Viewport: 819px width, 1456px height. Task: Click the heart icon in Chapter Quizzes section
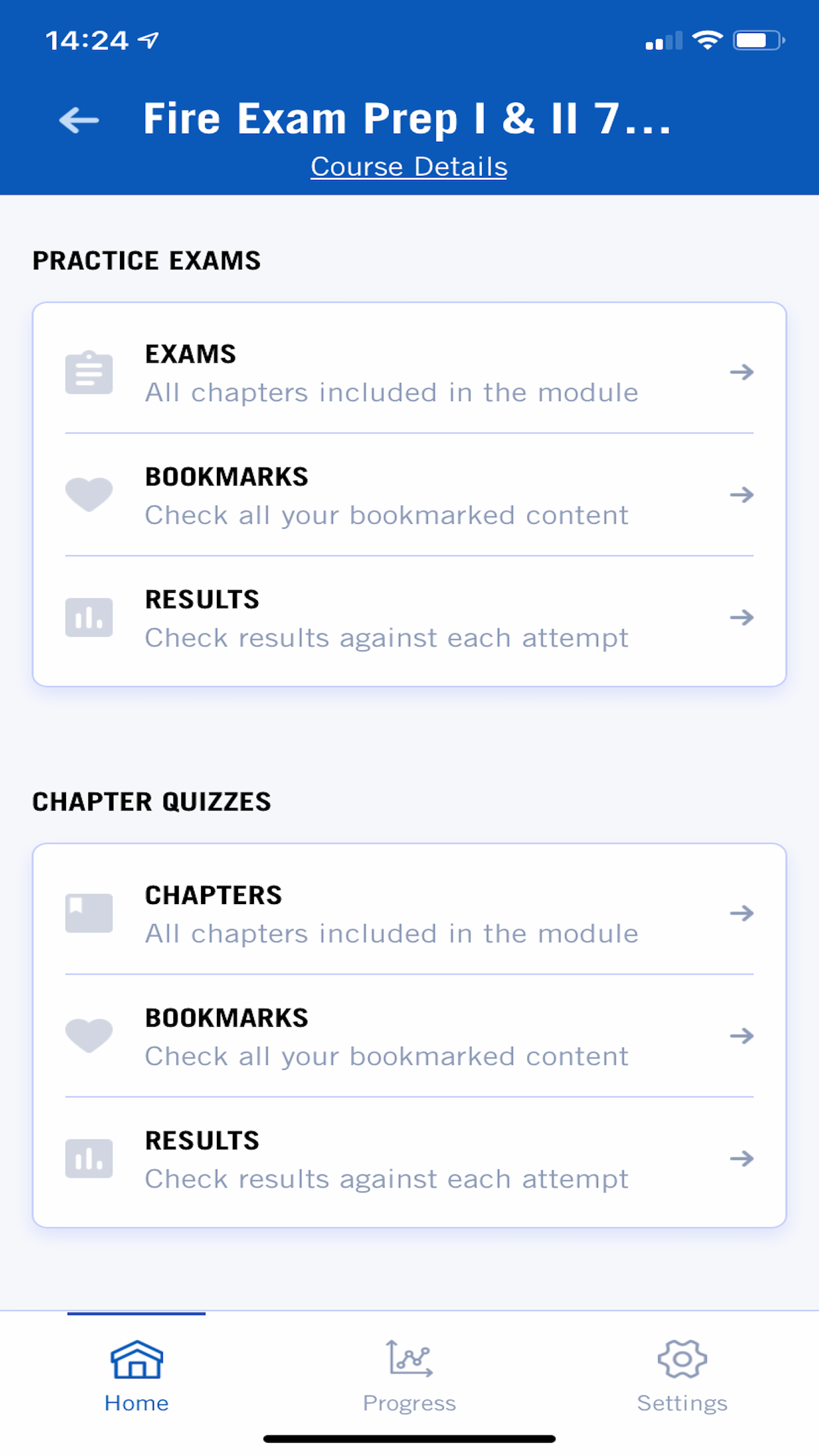click(89, 1036)
